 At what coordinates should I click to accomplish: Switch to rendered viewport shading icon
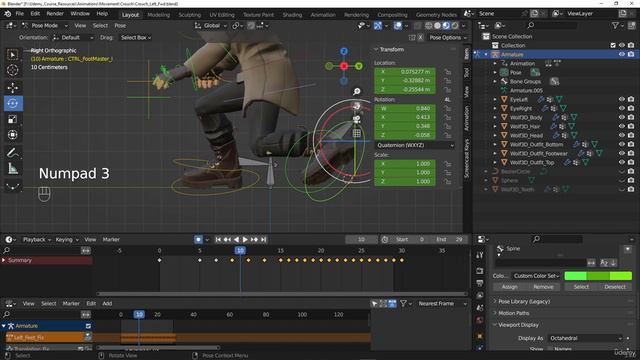[455, 25]
